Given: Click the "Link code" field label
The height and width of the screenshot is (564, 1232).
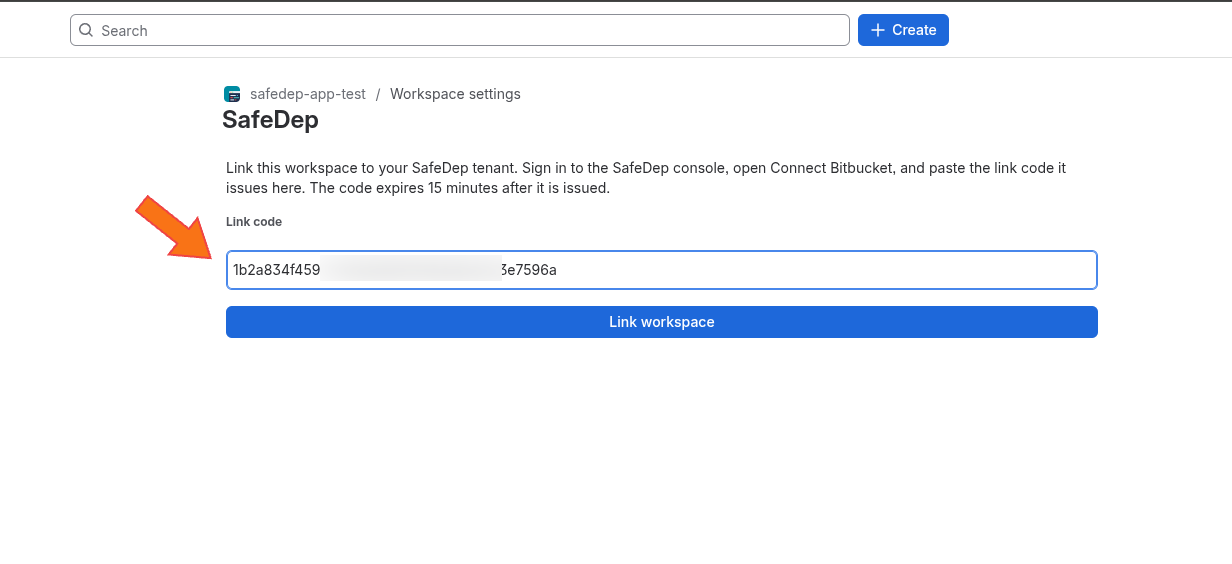Looking at the screenshot, I should [254, 222].
